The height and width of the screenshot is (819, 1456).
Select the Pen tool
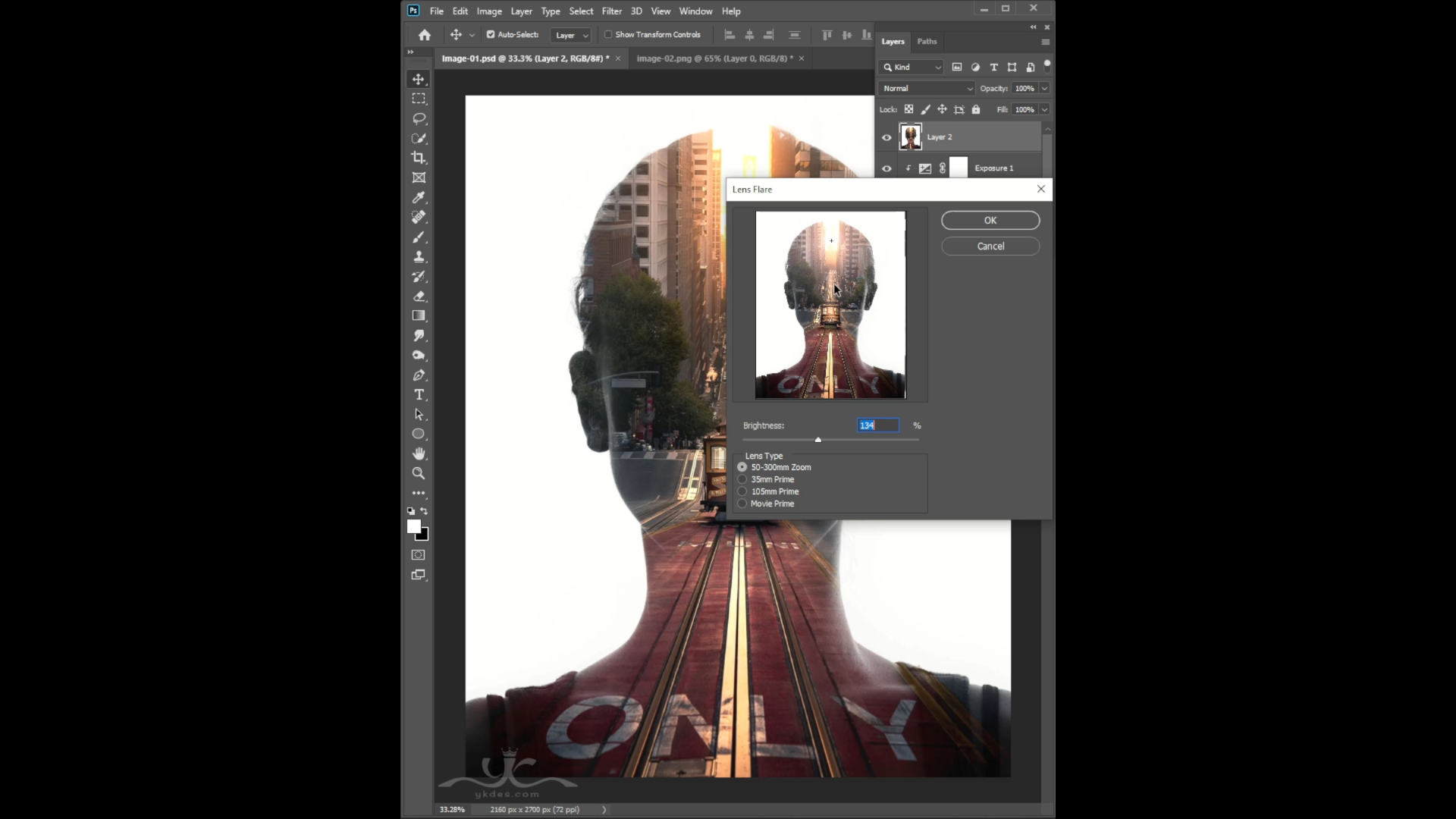click(419, 375)
